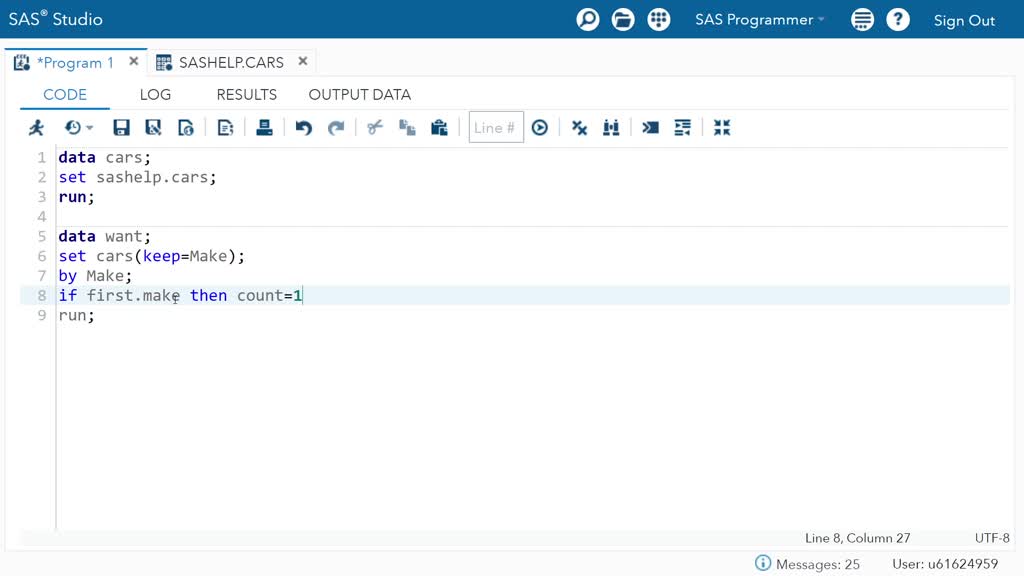Open the SAS Programmer perspective dropdown
This screenshot has height=576, width=1024.
click(x=755, y=19)
